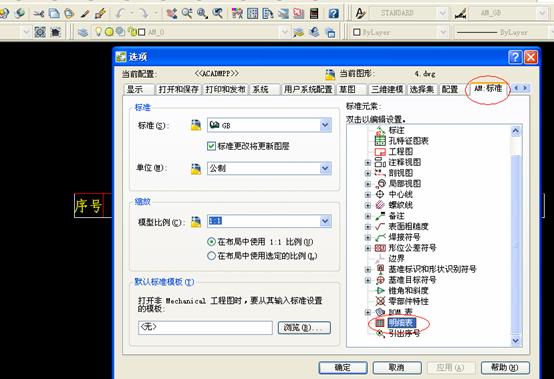
Task: Click the default template path field
Action: (205, 327)
